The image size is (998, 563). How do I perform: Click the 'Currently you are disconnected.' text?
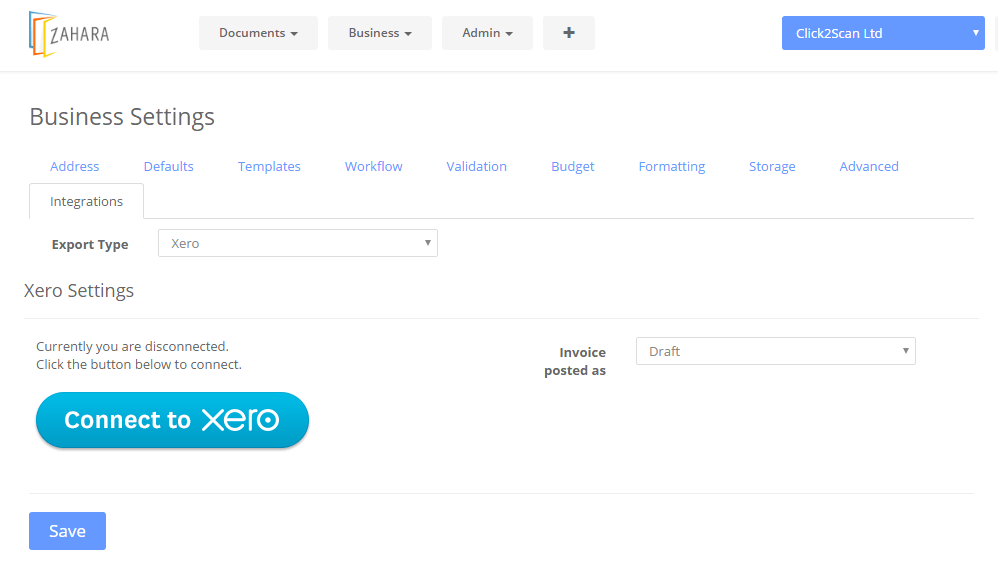tap(132, 347)
